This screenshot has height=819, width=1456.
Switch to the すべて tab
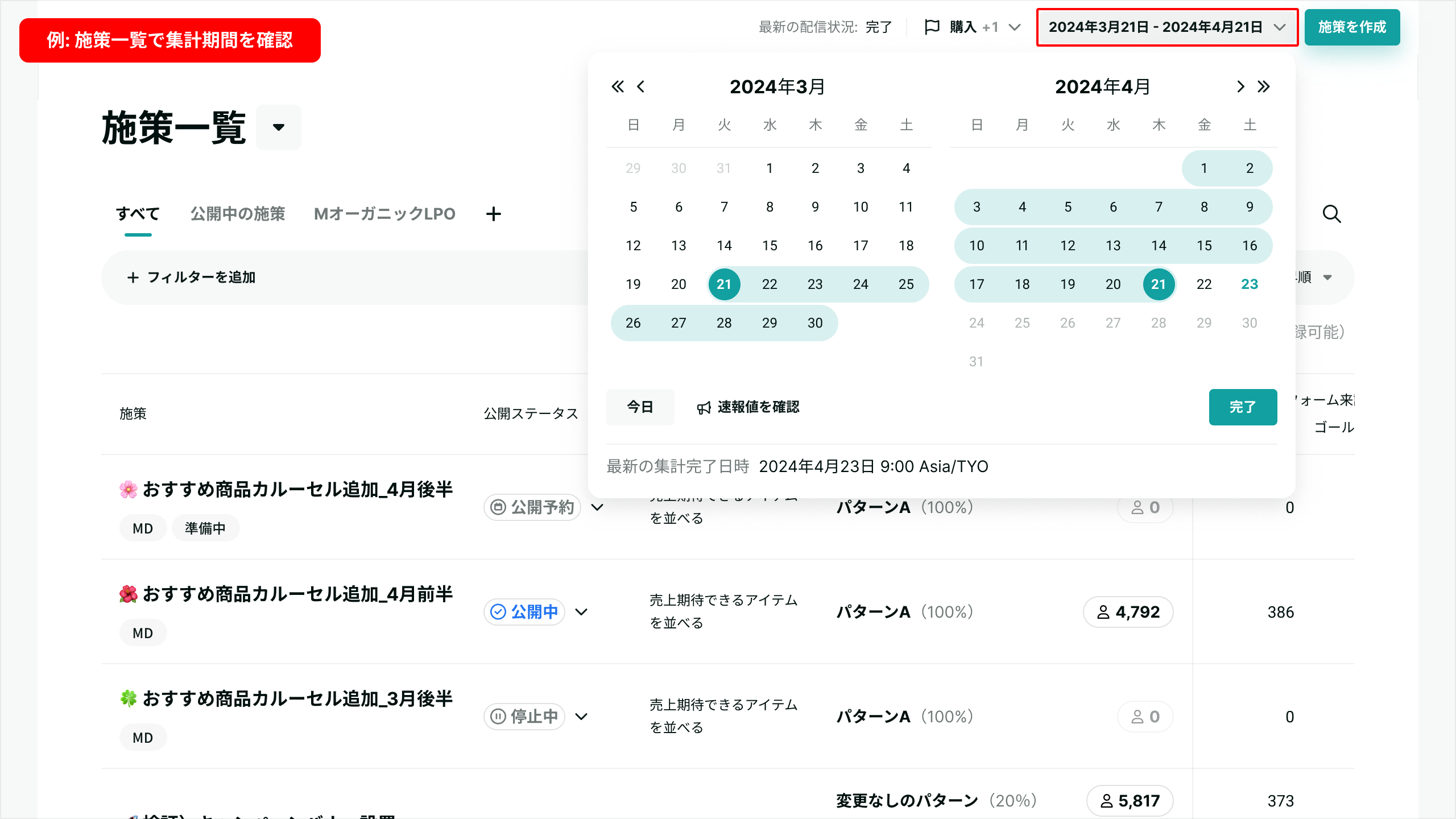click(x=138, y=214)
